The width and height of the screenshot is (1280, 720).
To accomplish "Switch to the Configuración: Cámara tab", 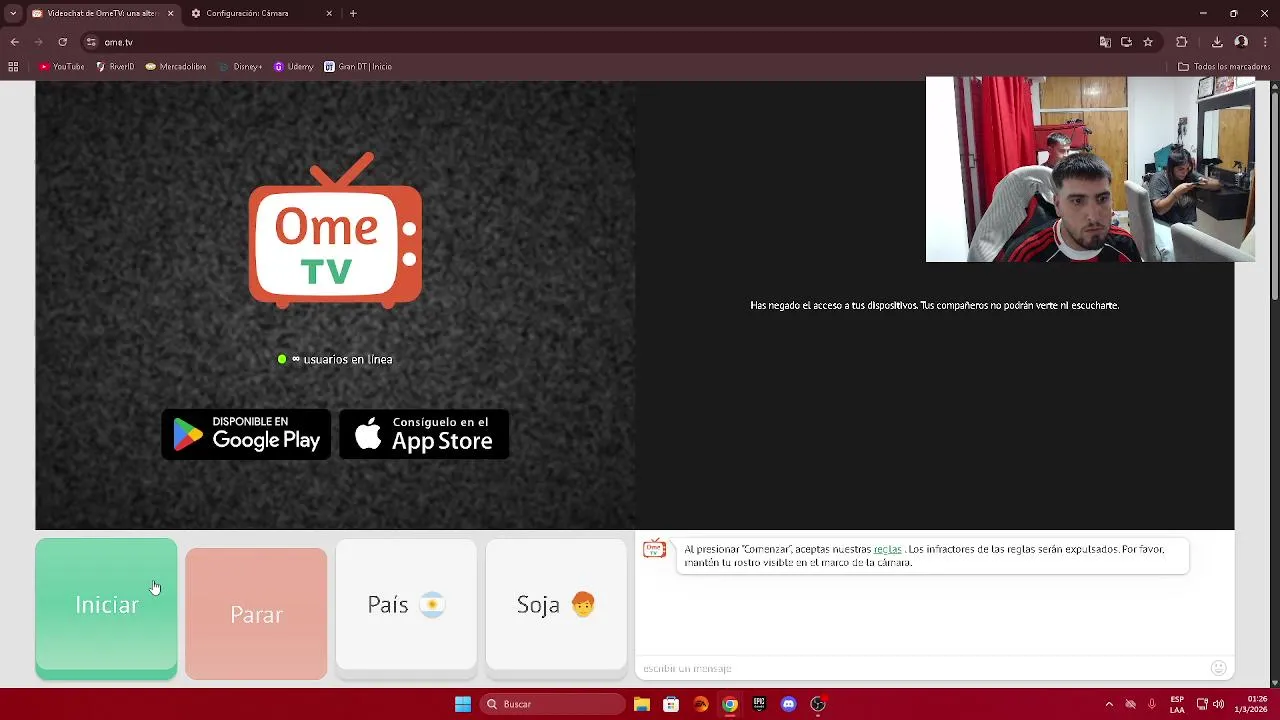I will coord(260,13).
